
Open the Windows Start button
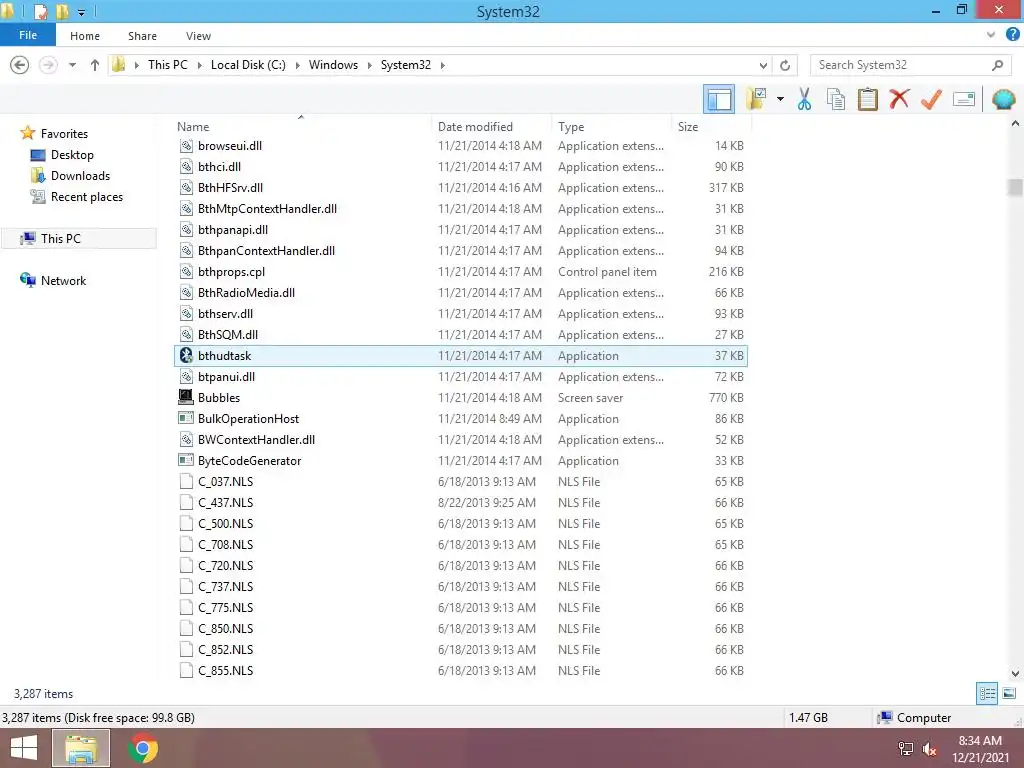(24, 748)
